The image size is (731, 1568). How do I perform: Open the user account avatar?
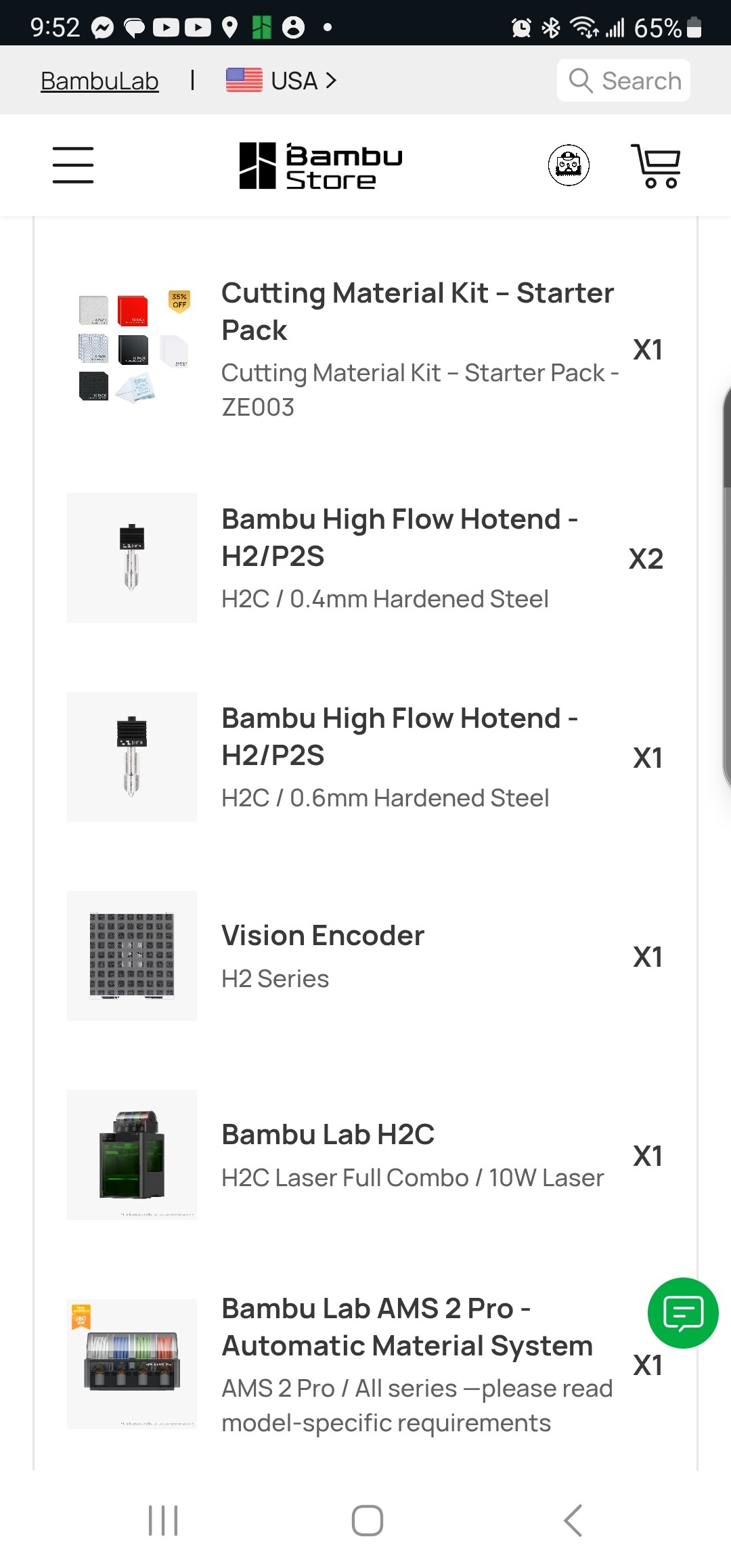coord(569,165)
